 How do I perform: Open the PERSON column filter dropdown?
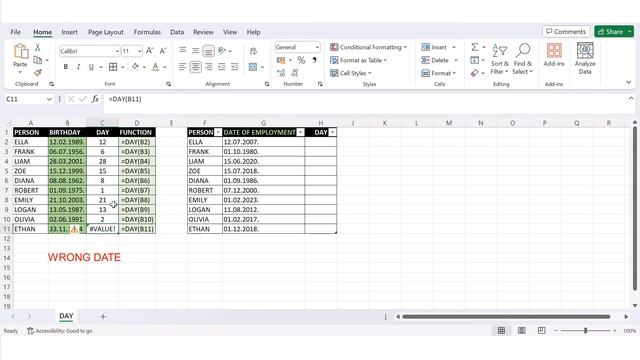218,132
